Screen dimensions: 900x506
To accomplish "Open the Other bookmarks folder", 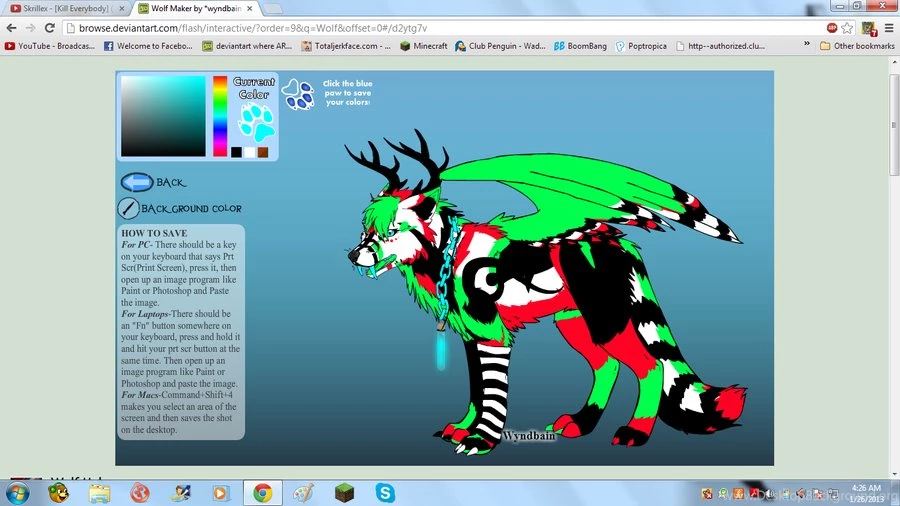I will tap(856, 46).
